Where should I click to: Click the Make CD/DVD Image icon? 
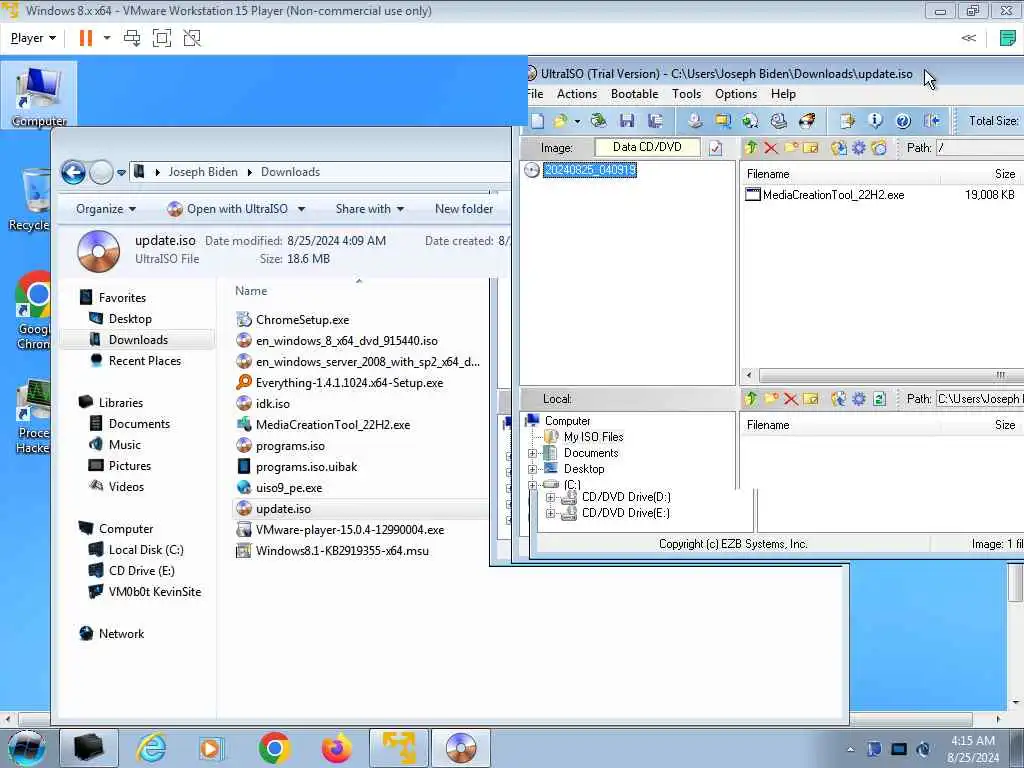[695, 121]
